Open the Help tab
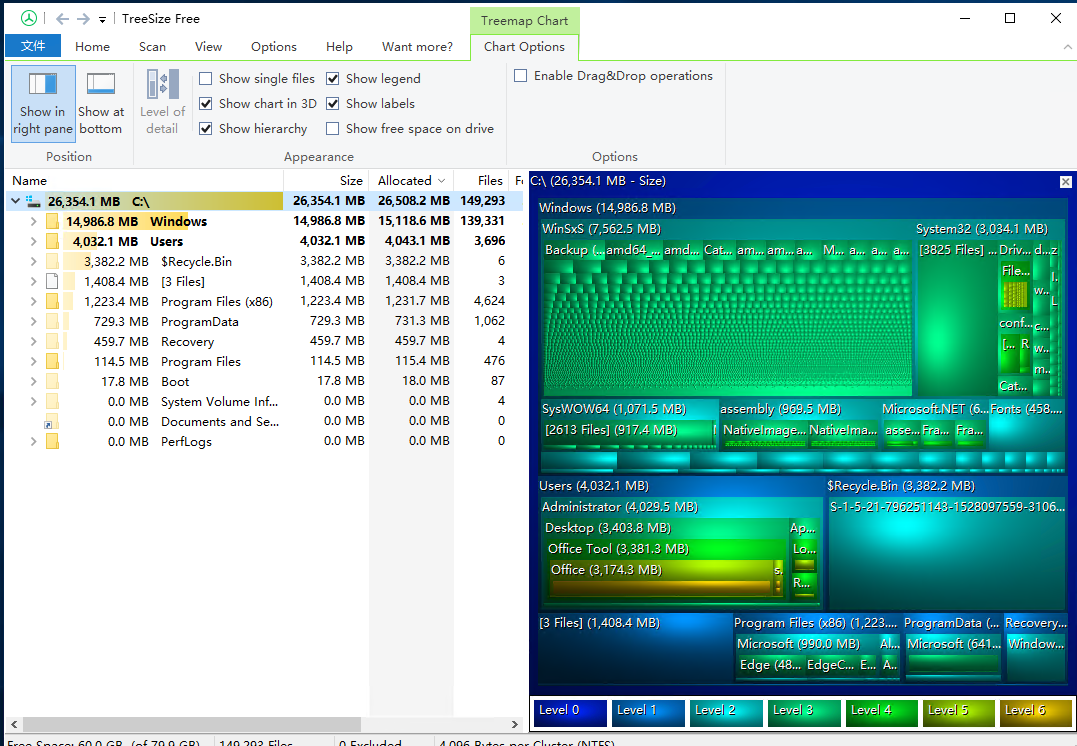The image size is (1077, 746). pyautogui.click(x=339, y=47)
